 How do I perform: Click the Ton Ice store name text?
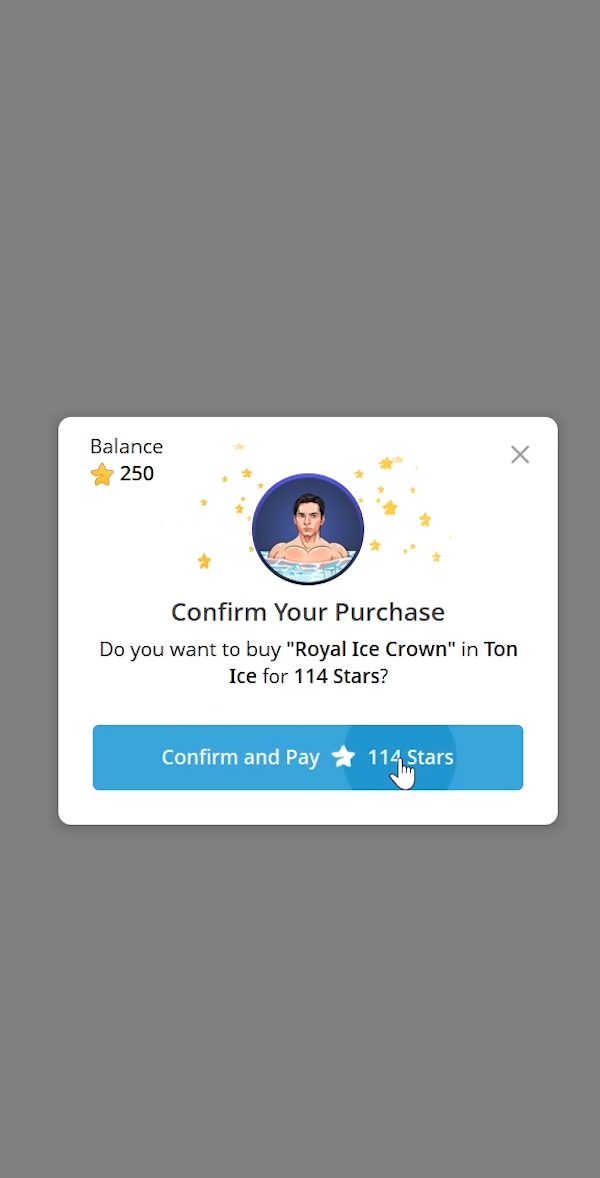tap(501, 648)
